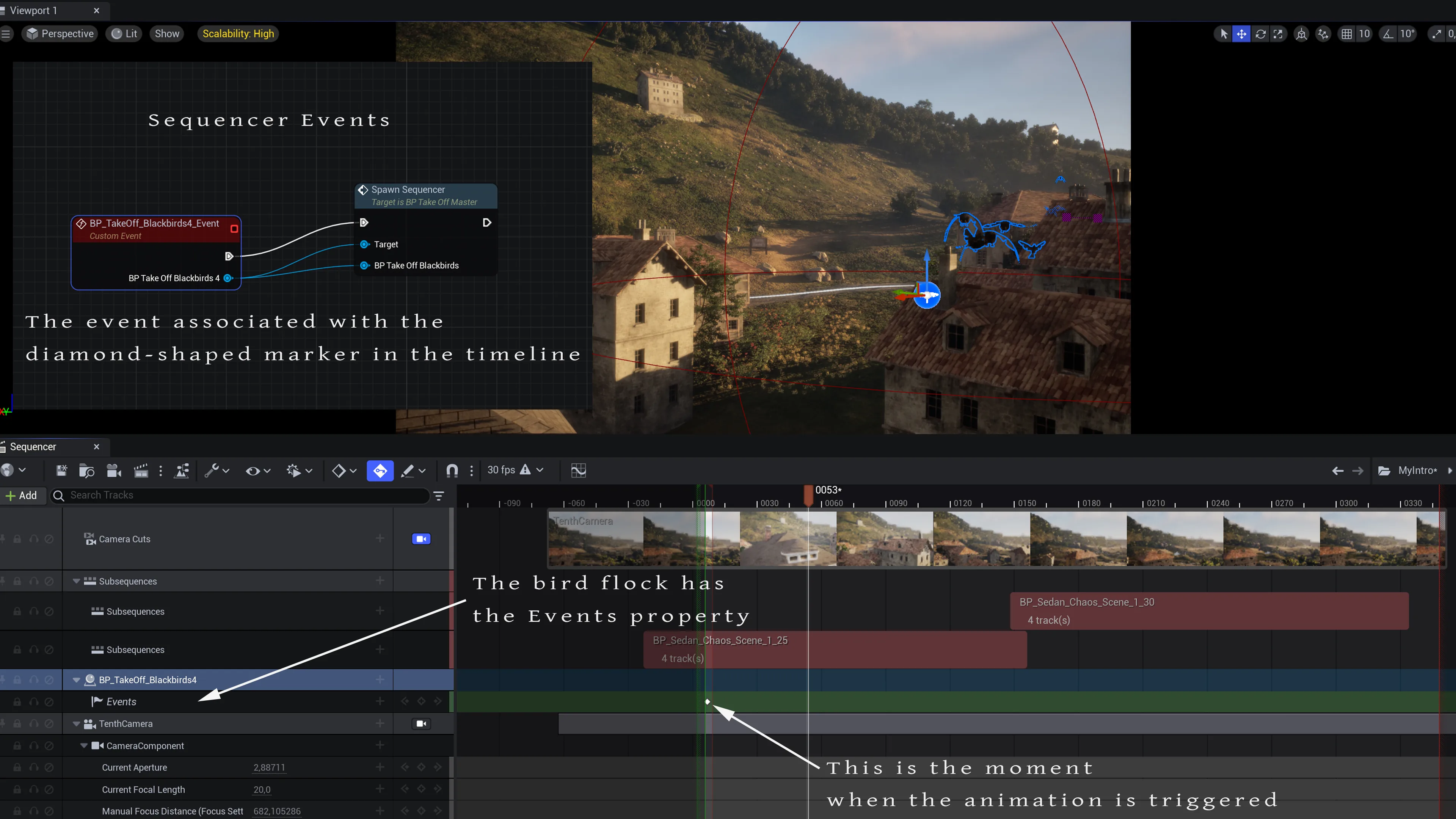
Task: Open the Sequencer curve editor
Action: click(578, 470)
